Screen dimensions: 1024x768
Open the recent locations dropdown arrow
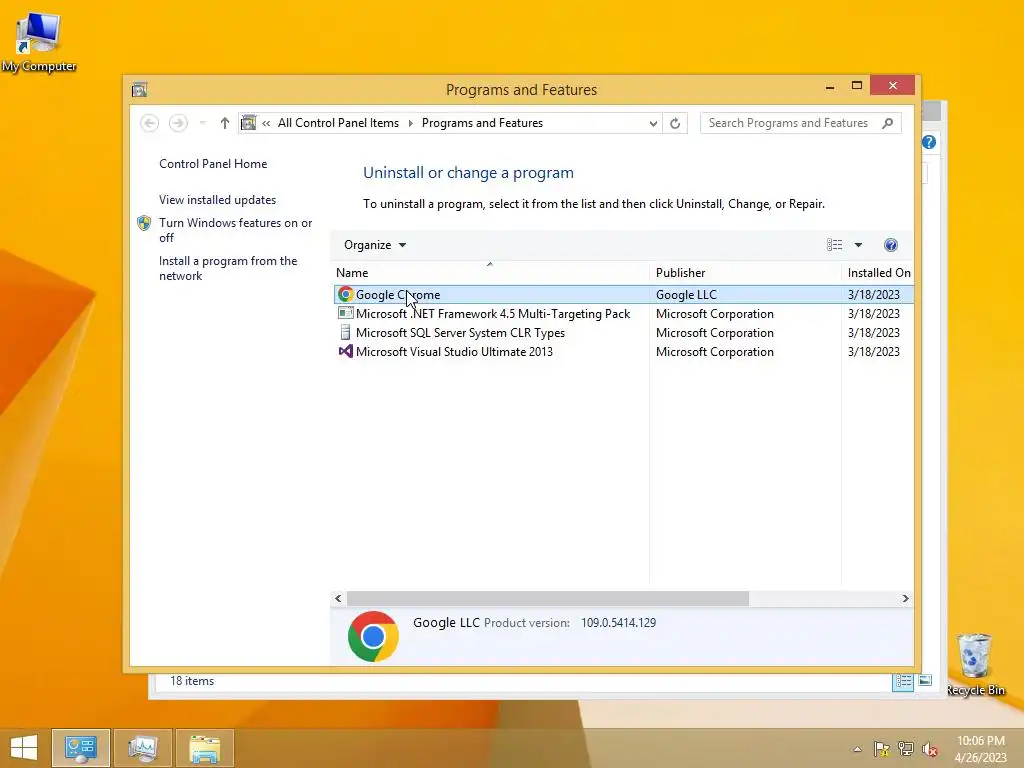click(202, 123)
